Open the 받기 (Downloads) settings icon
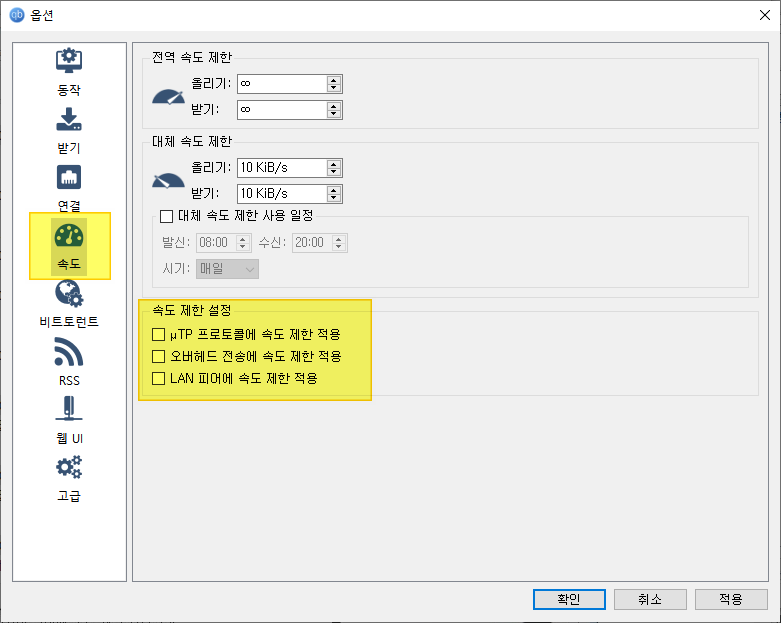The height and width of the screenshot is (623, 781). pyautogui.click(x=69, y=120)
